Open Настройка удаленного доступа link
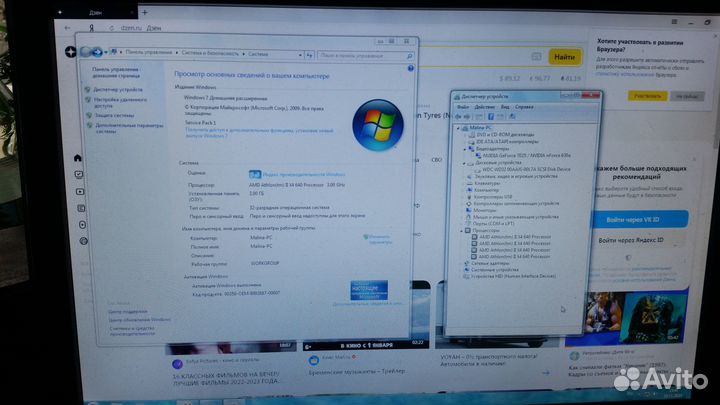 [x=120, y=102]
